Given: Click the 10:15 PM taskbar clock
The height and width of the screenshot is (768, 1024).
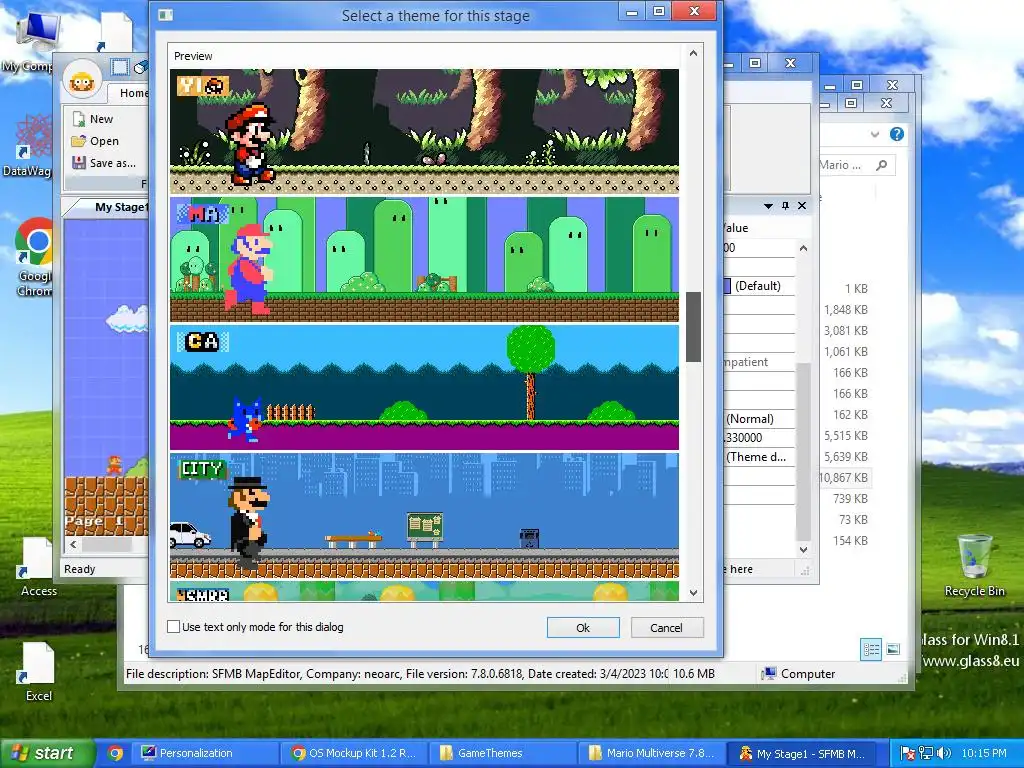Looking at the screenshot, I should [984, 753].
